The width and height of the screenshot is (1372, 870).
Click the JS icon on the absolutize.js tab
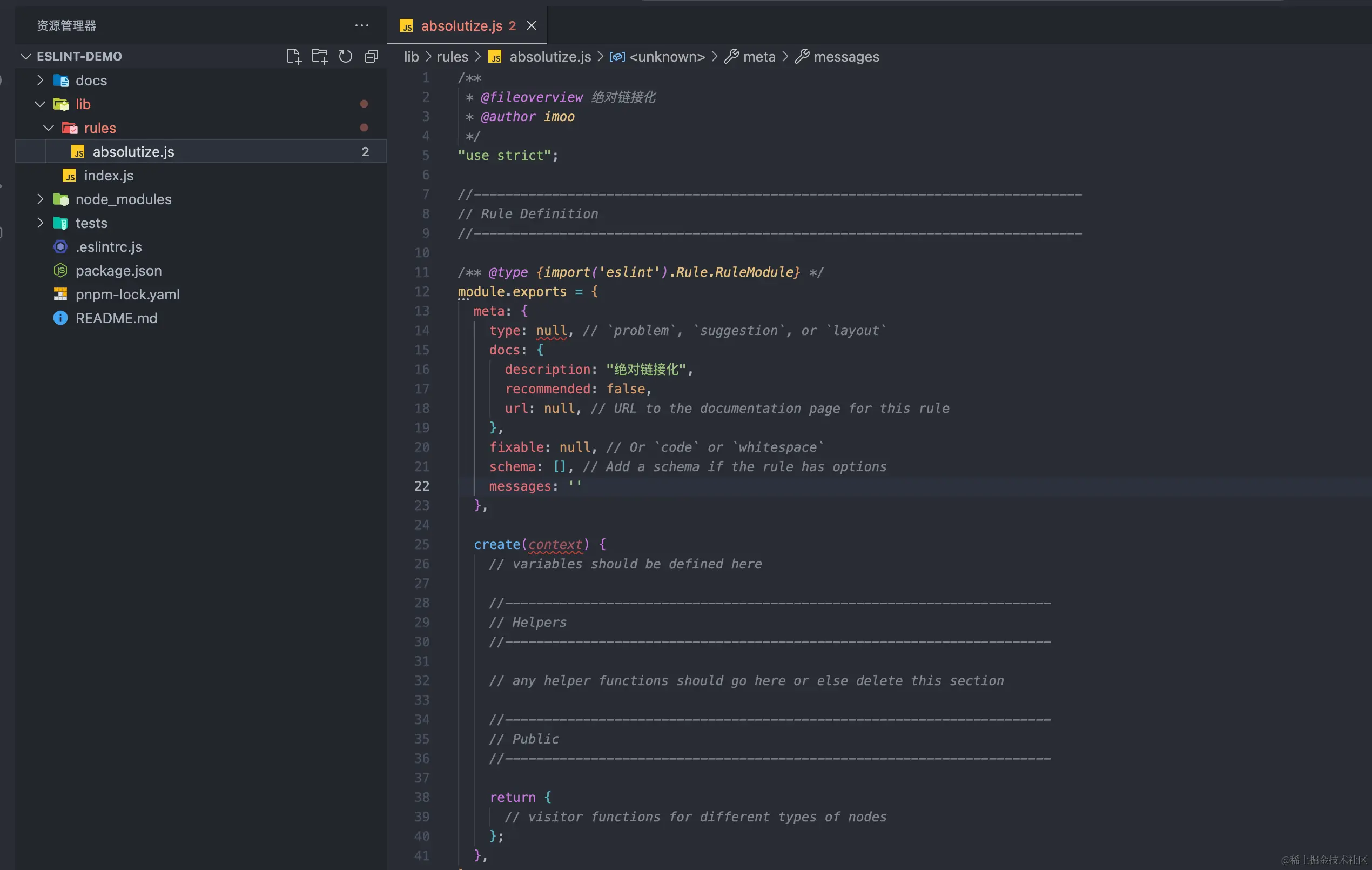[406, 25]
